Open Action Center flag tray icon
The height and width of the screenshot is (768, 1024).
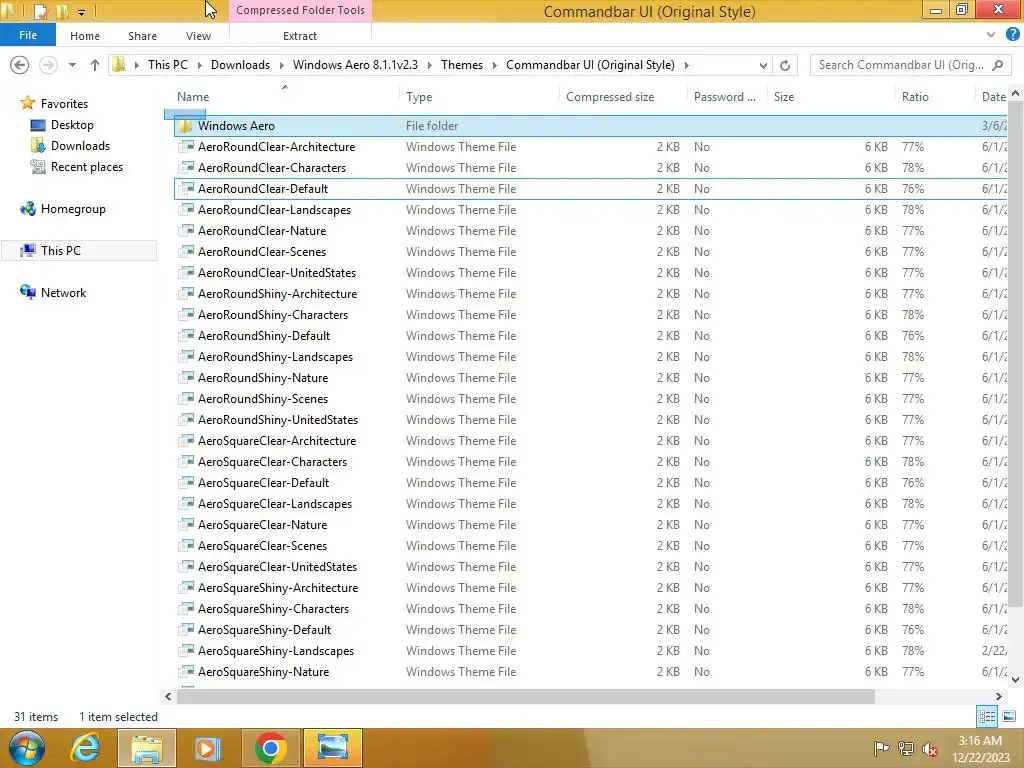coord(881,749)
